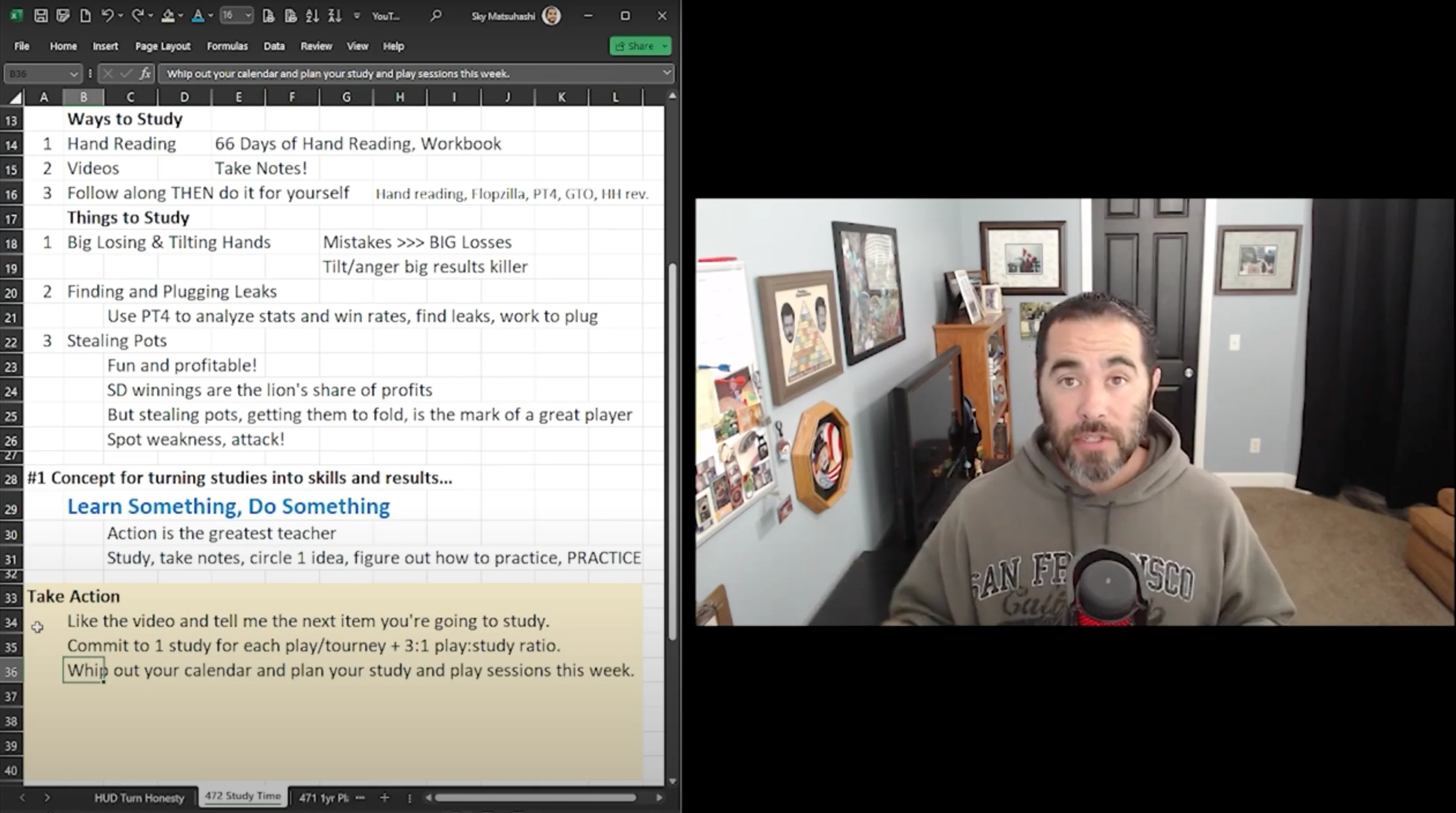1456x813 pixels.
Task: Open the Formulas ribbon tab
Action: (x=227, y=46)
